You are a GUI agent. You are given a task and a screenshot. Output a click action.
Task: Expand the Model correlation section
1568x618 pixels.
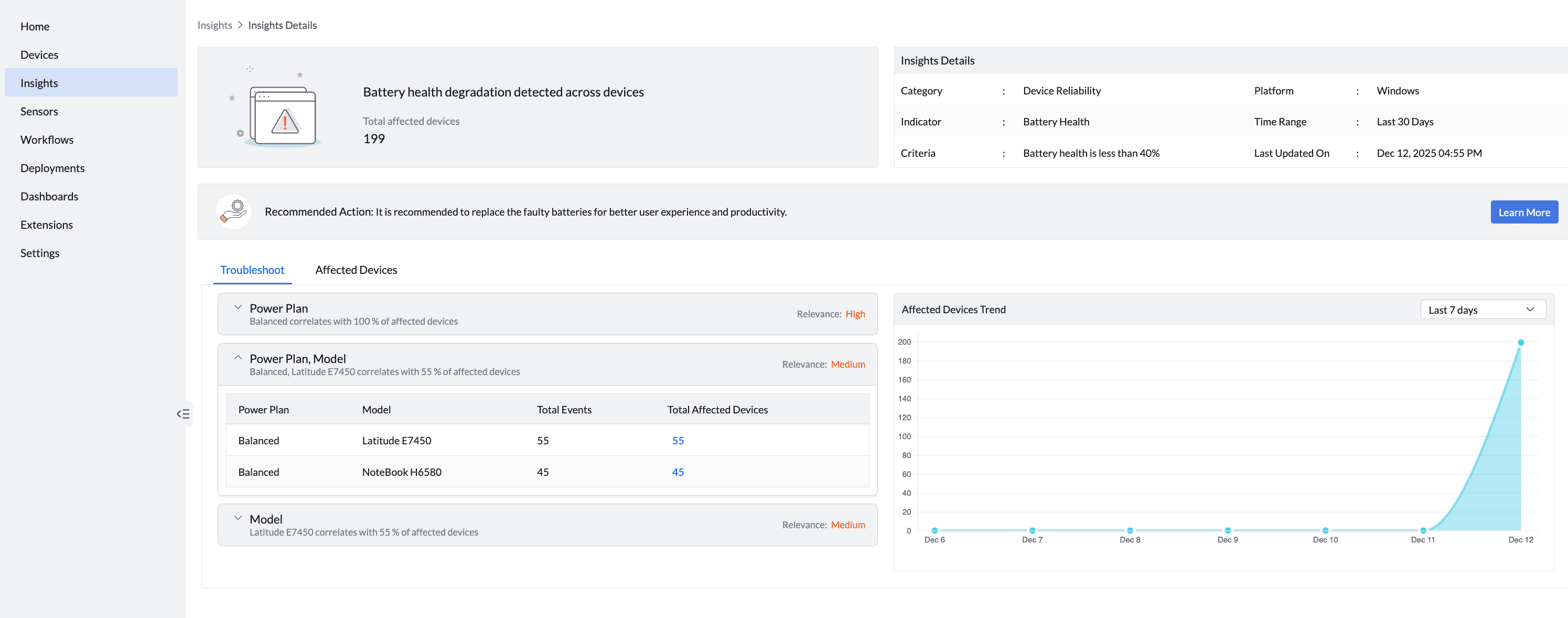coord(238,518)
